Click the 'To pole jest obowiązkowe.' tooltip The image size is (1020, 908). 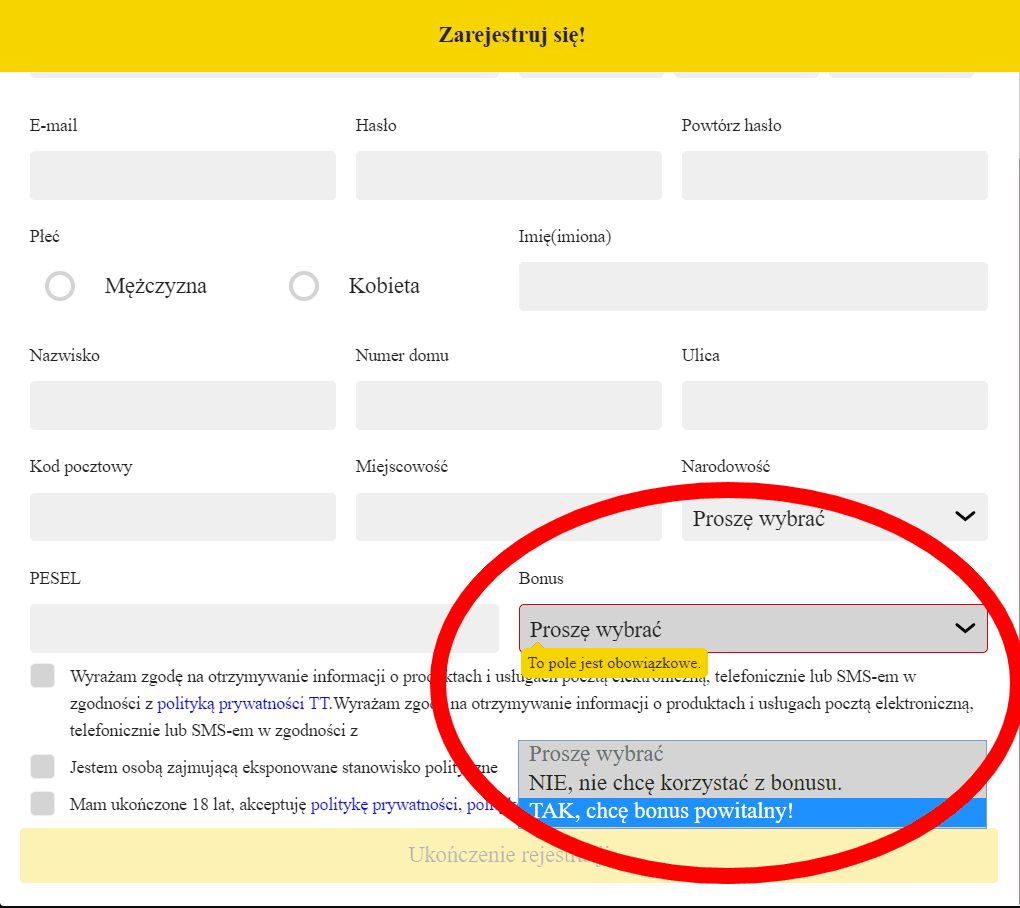(x=614, y=663)
